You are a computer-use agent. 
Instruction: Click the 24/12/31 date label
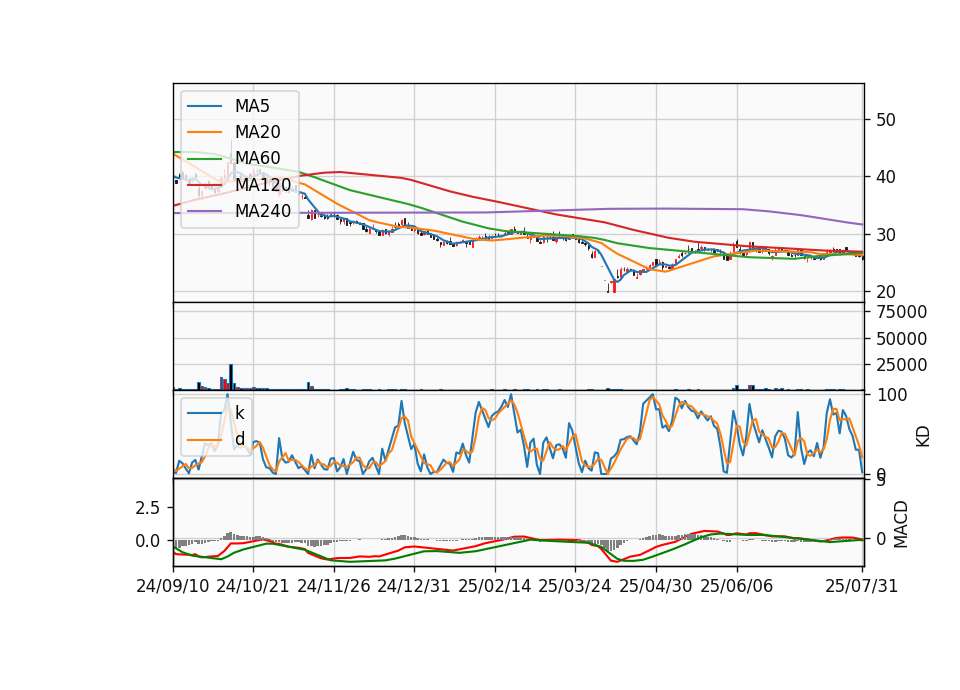tap(414, 586)
